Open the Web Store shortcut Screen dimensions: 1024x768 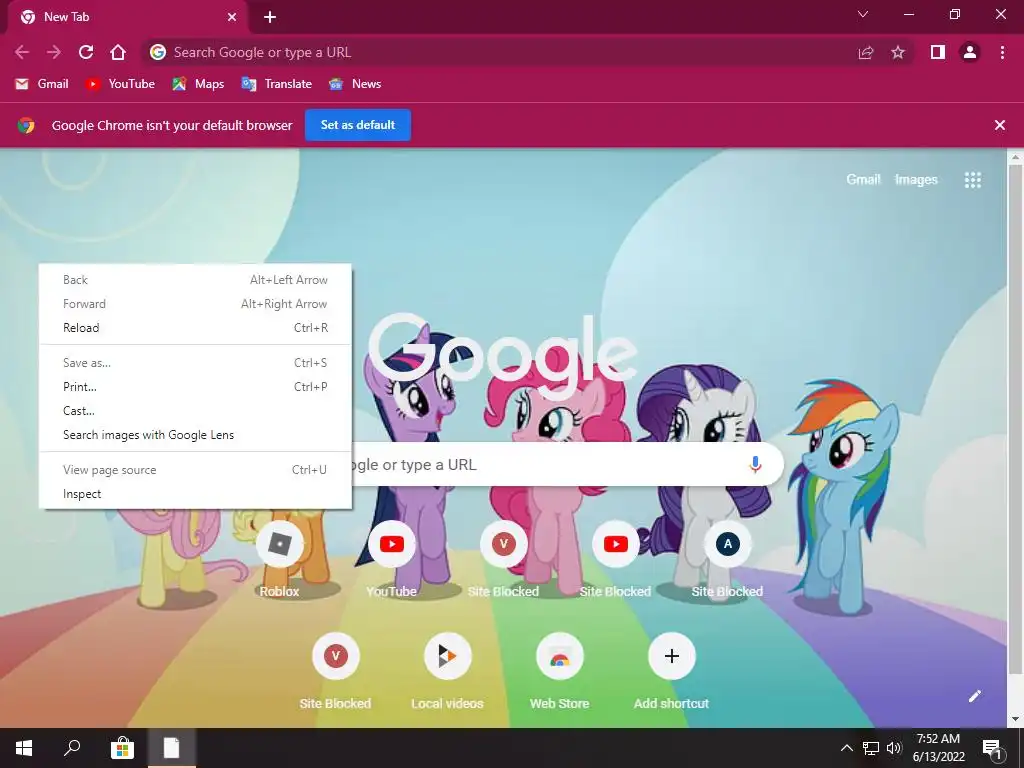pyautogui.click(x=560, y=672)
